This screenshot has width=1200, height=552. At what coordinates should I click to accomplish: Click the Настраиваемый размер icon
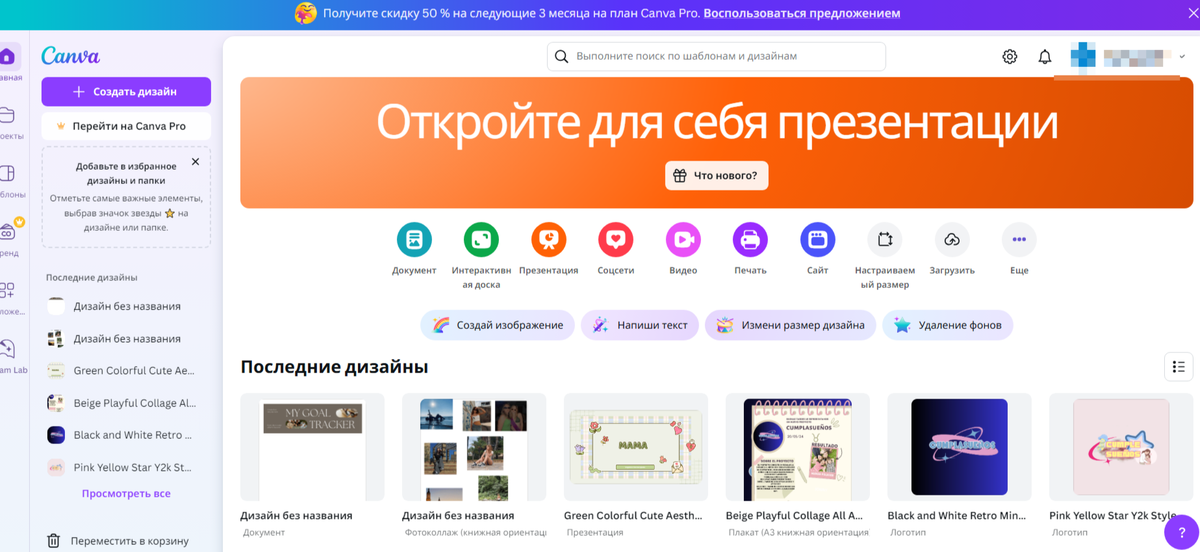884,240
